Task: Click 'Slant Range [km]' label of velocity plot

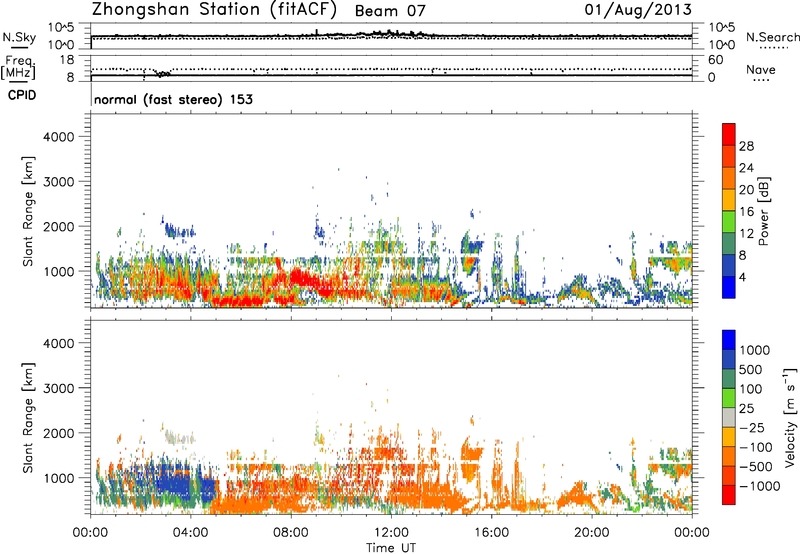Action: tap(28, 417)
